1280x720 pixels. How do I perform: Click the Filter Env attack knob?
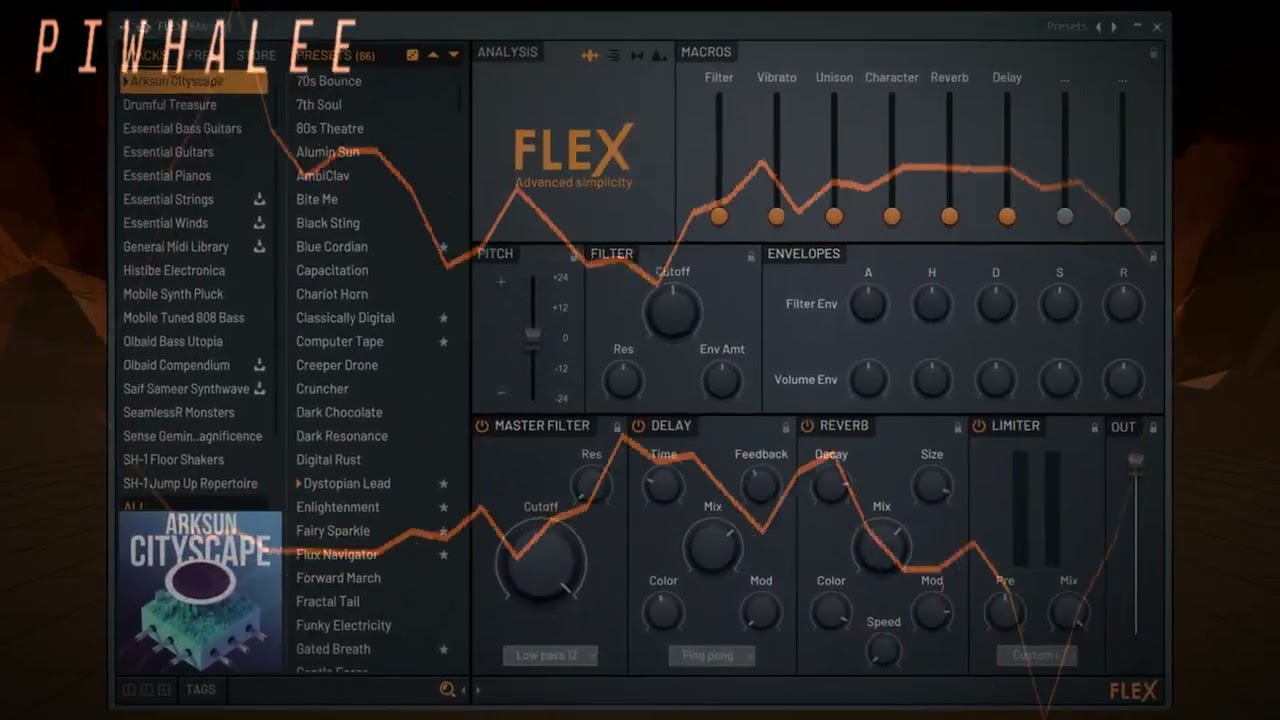[x=868, y=303]
